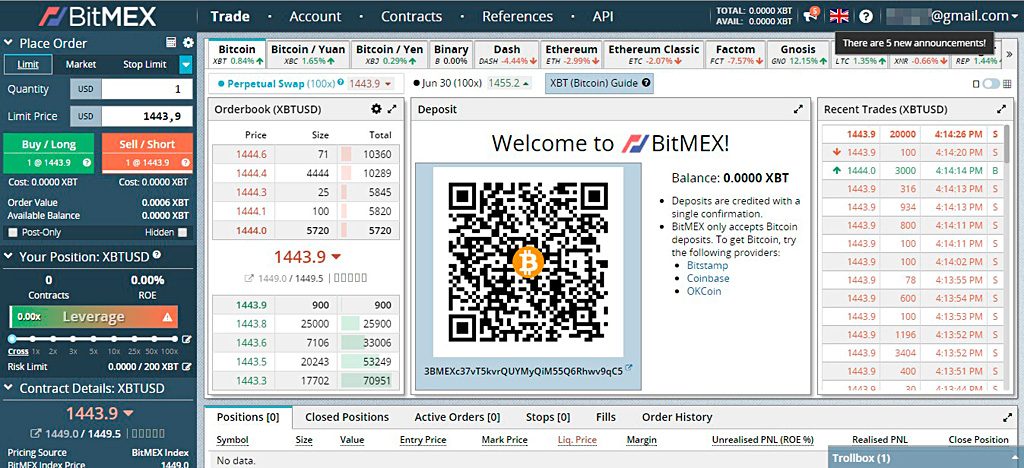Image resolution: width=1024 pixels, height=468 pixels.
Task: Set leverage slider to 10x
Action: click(114, 339)
